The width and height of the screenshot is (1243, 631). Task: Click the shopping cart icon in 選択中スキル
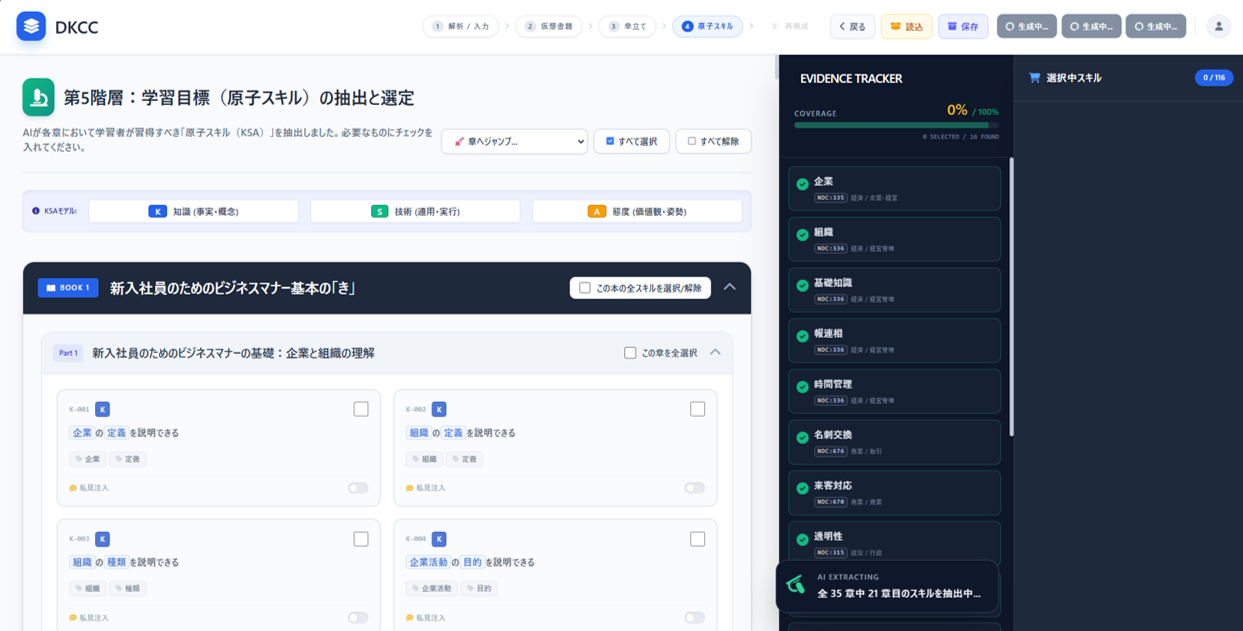[x=1034, y=78]
